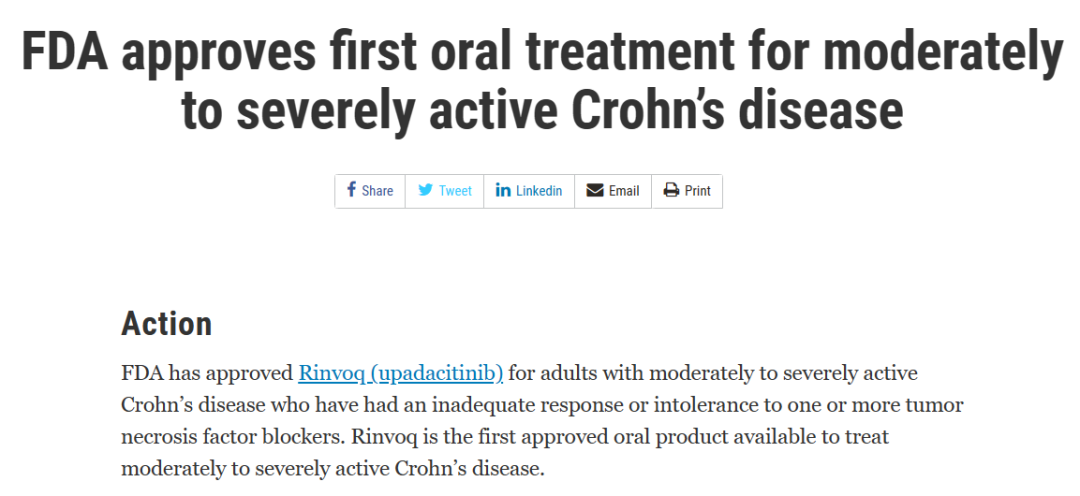Click the LinkedIn 'in' logo icon
1080x496 pixels.
pos(503,190)
